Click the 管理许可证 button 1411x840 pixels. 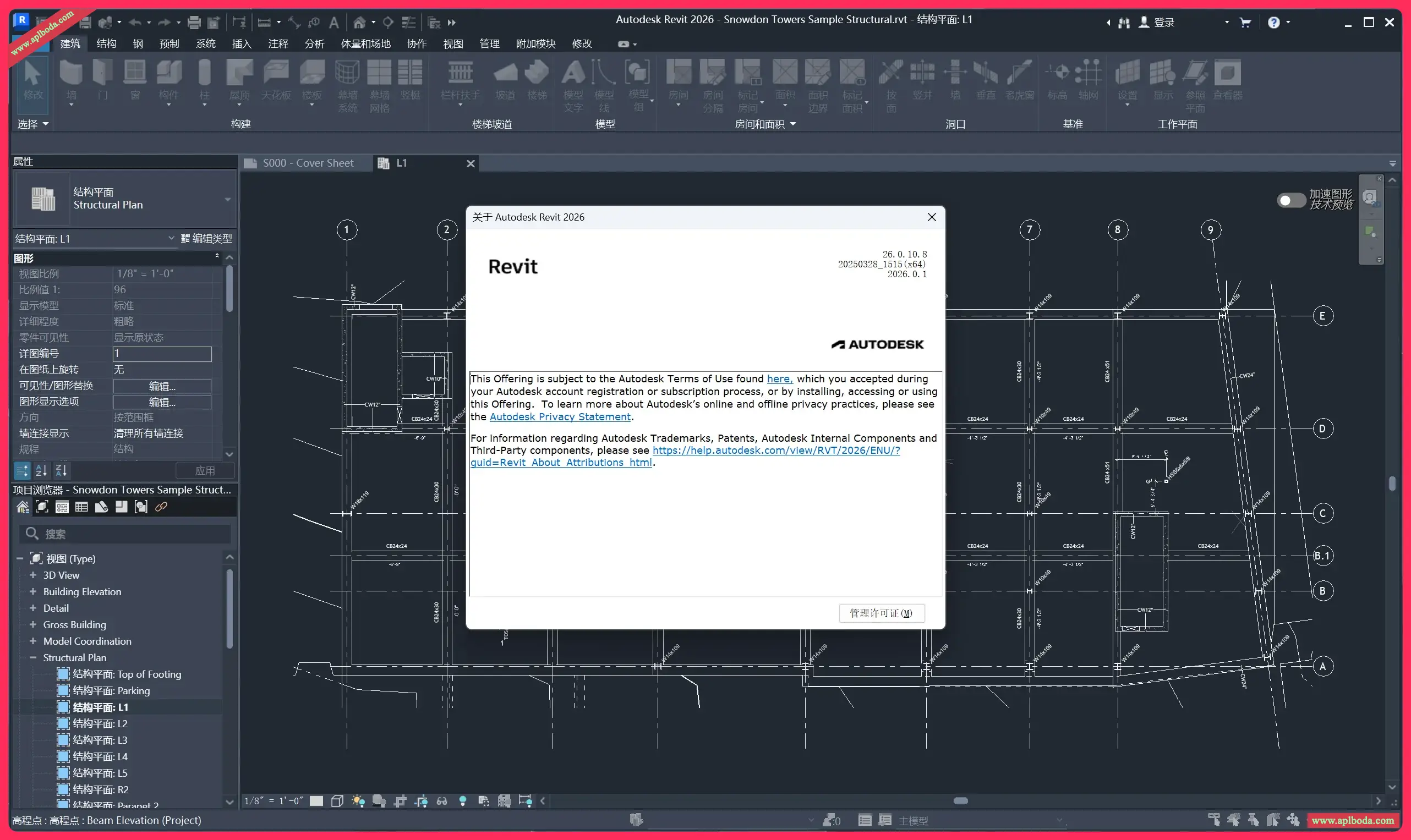click(881, 613)
